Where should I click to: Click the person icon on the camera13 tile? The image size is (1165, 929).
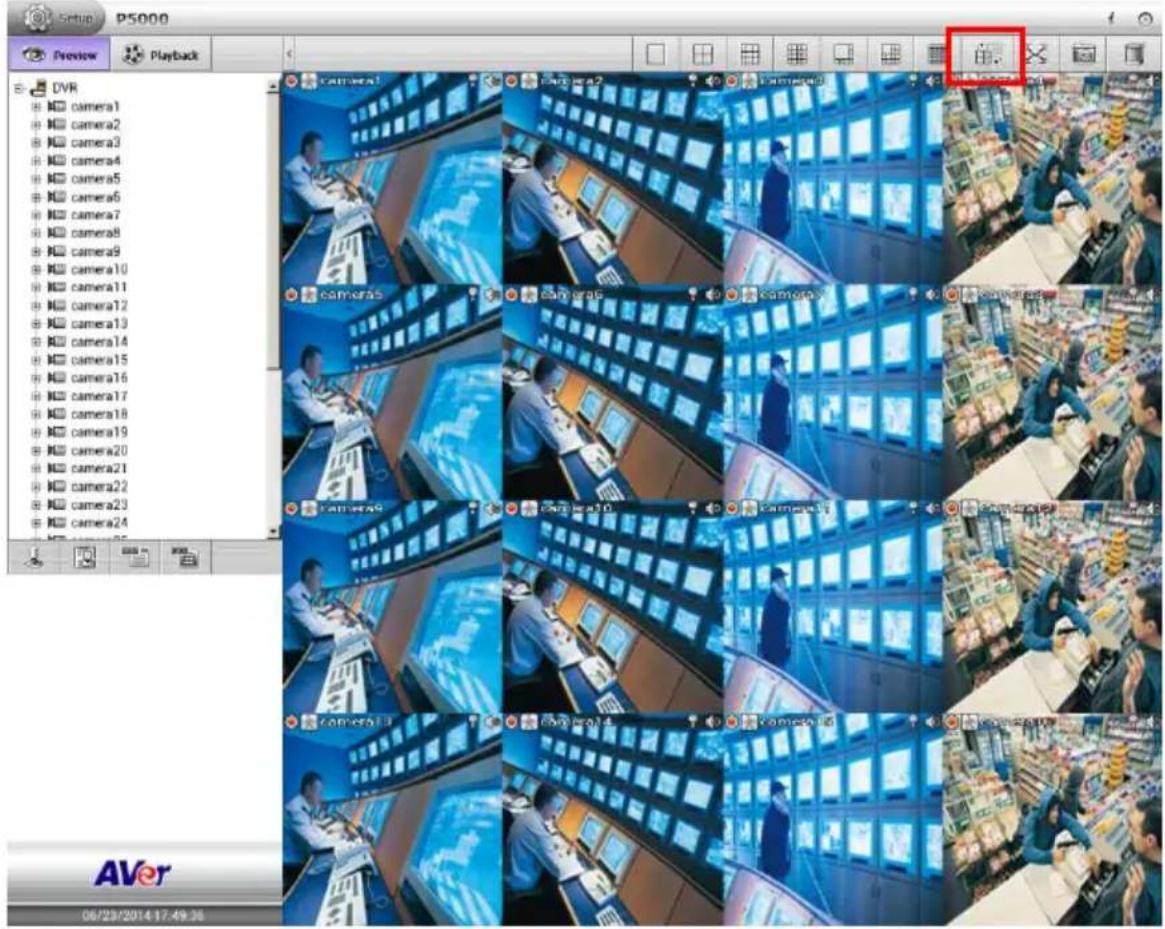click(x=309, y=721)
